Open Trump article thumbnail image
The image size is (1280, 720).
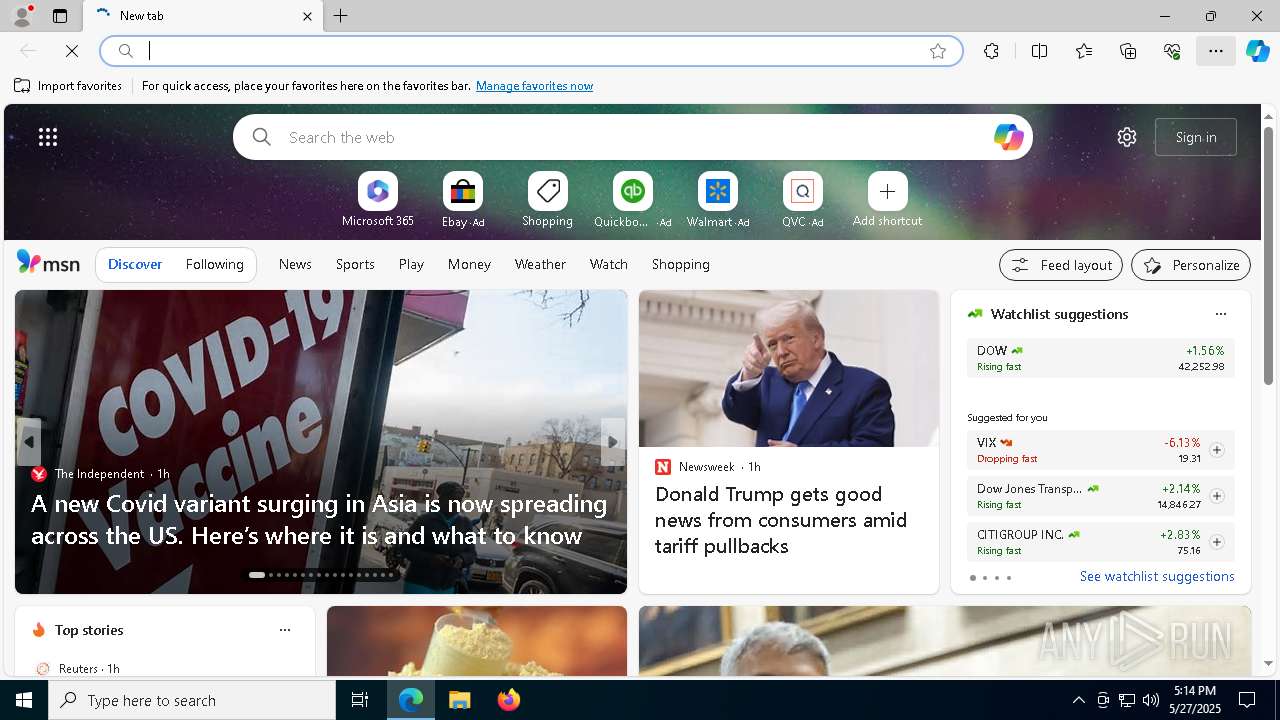pyautogui.click(x=789, y=369)
